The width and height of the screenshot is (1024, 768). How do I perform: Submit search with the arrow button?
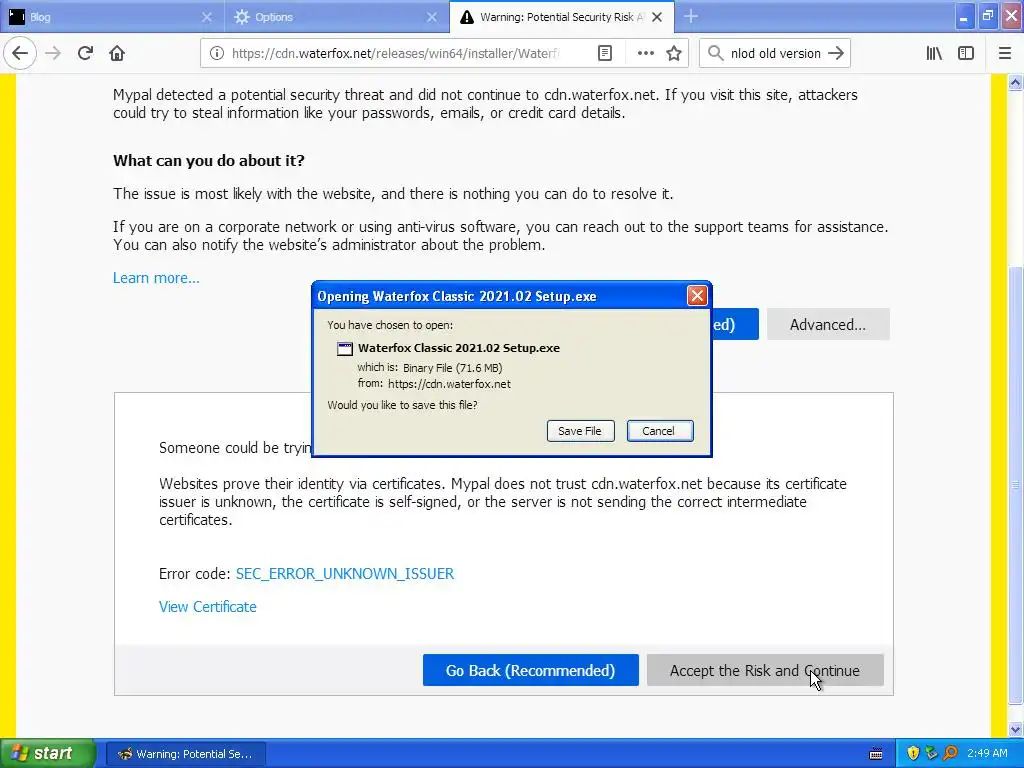click(x=835, y=54)
